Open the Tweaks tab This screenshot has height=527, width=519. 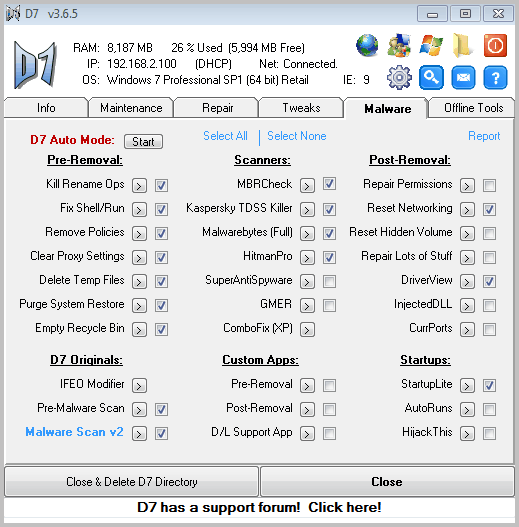(x=301, y=108)
